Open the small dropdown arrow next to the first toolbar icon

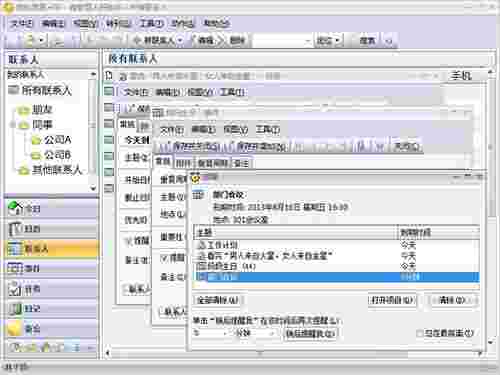[42, 41]
